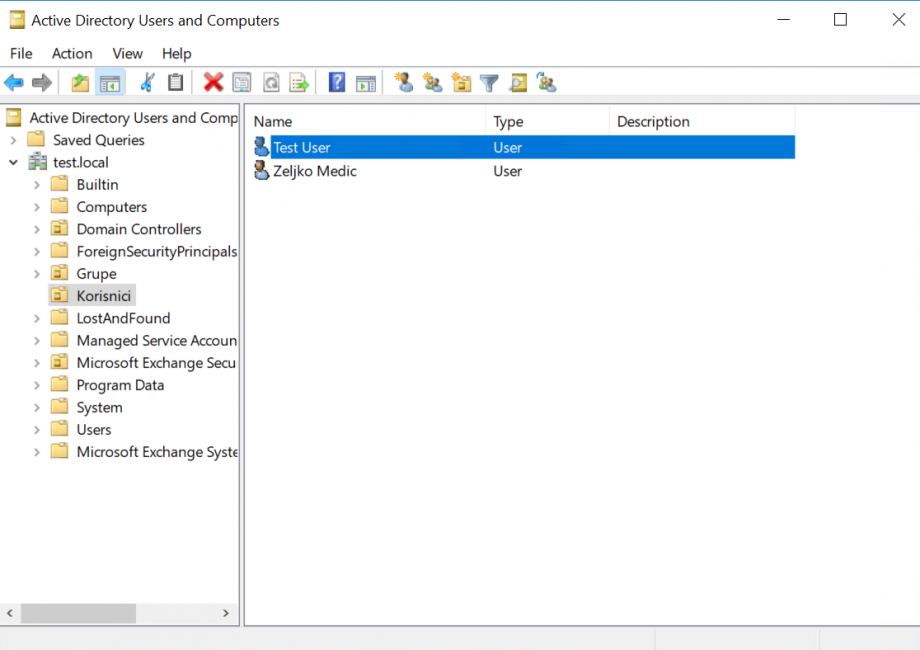The width and height of the screenshot is (920, 650).
Task: Open the Help question mark icon
Action: 337,82
